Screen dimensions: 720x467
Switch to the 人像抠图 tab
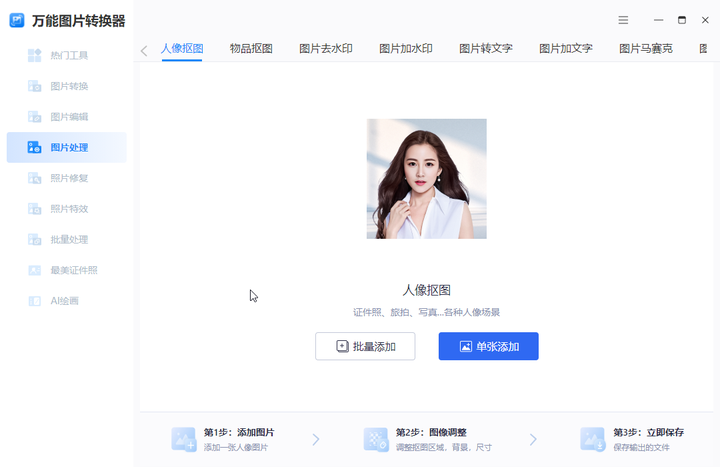pos(182,49)
